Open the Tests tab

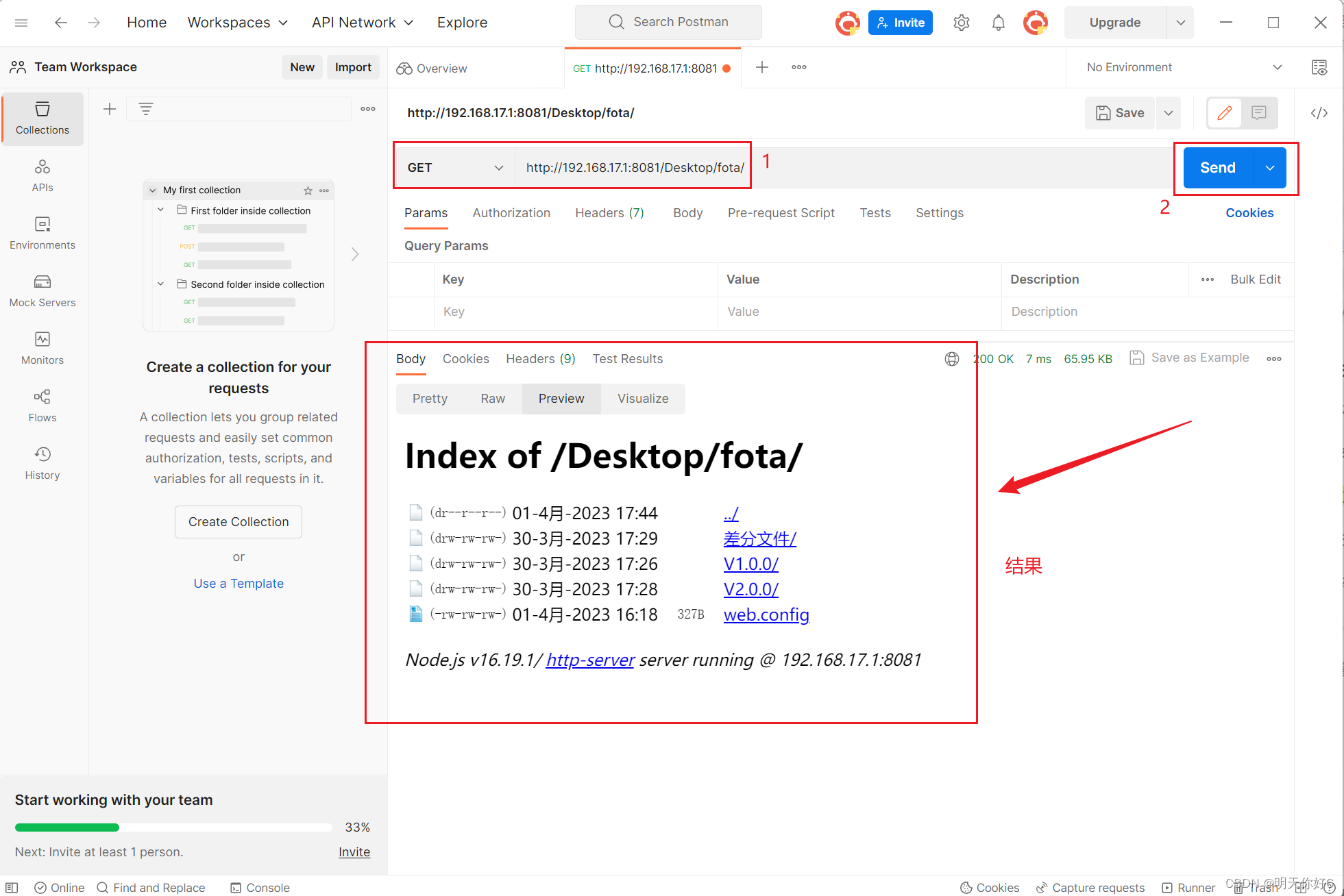click(875, 213)
